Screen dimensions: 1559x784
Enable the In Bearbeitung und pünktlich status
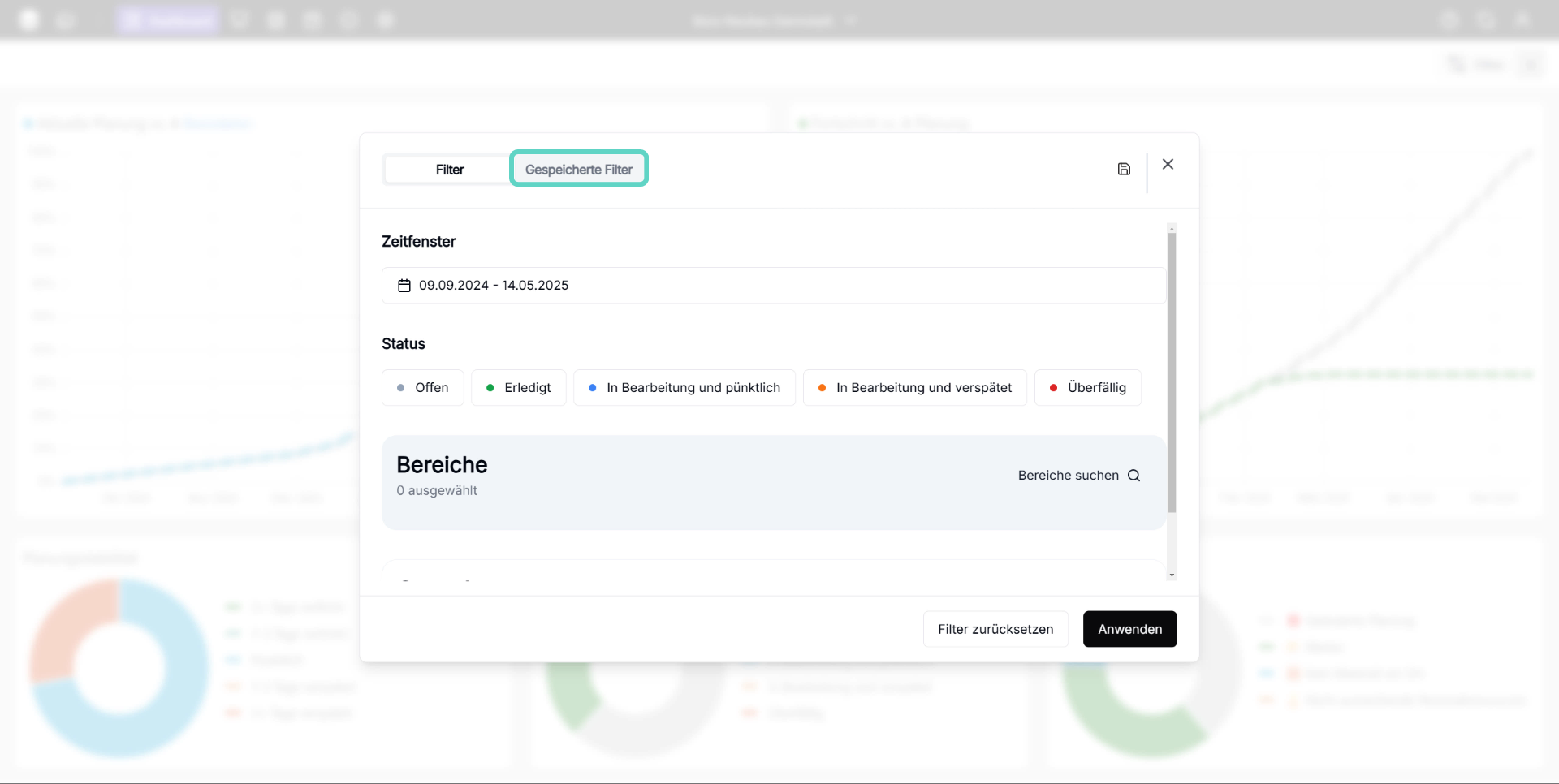tap(684, 388)
